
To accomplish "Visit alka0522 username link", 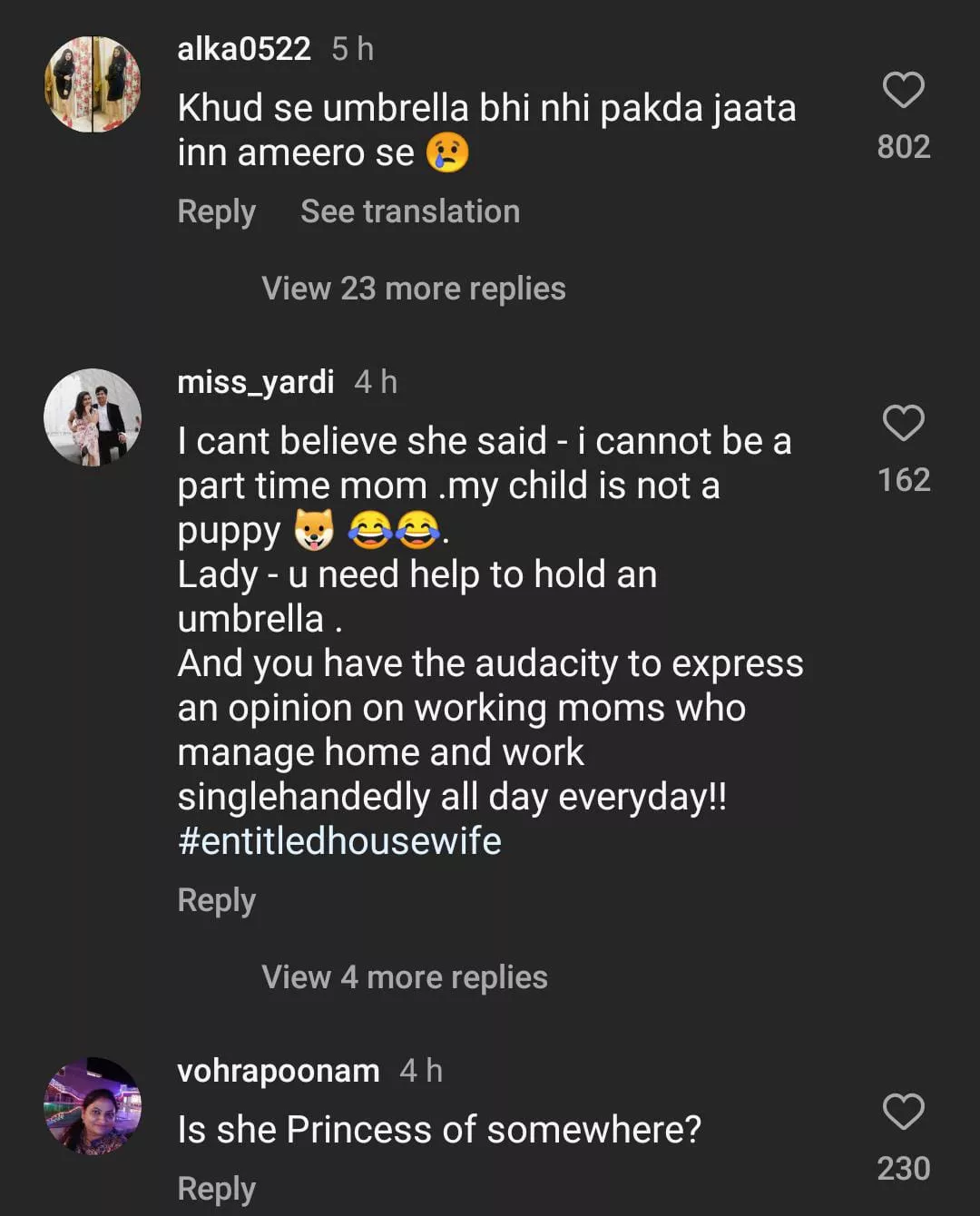I will click(243, 49).
